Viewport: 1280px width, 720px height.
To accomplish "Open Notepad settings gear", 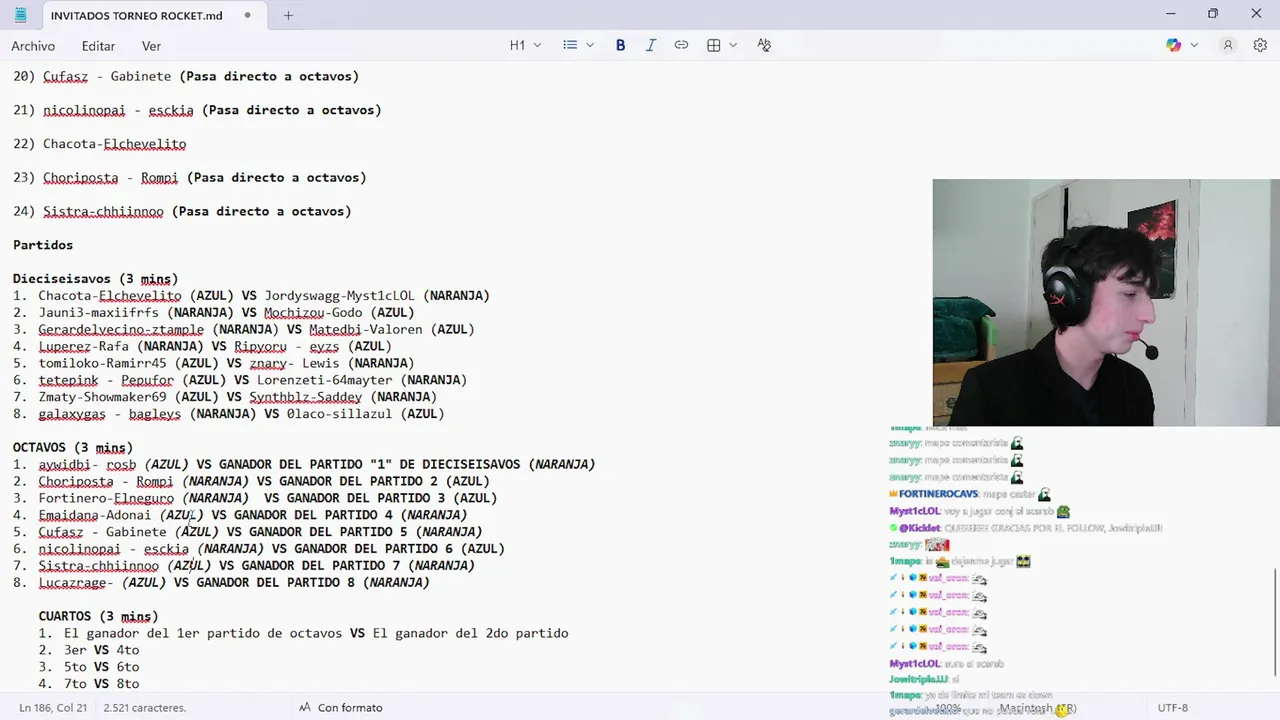I will click(x=1260, y=45).
